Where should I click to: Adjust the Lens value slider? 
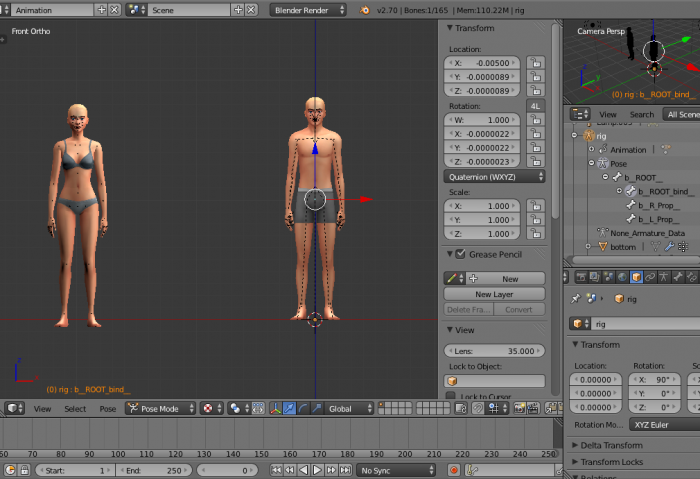point(495,351)
